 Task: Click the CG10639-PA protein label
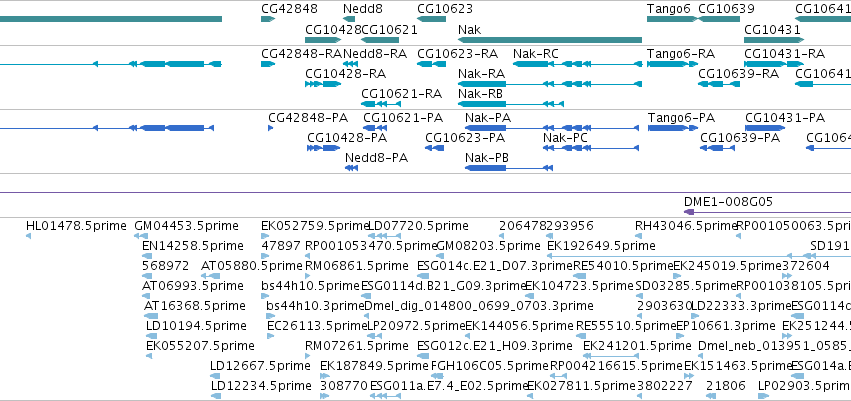point(740,138)
